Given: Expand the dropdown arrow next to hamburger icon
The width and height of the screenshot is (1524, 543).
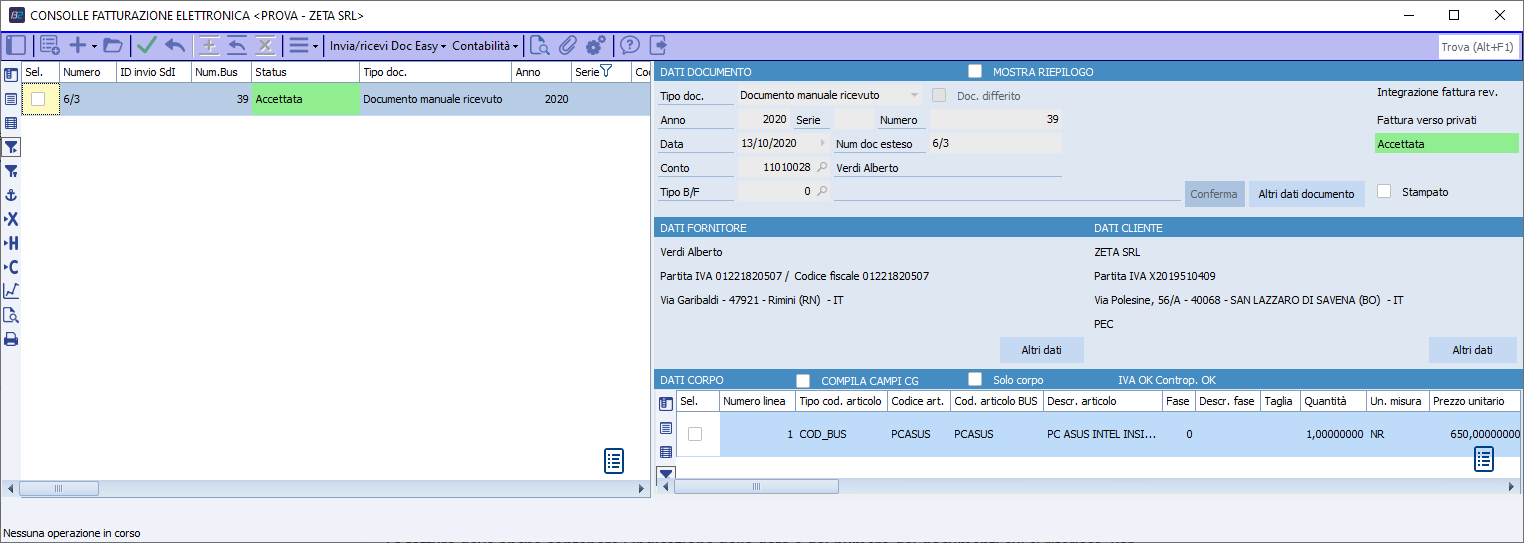Looking at the screenshot, I should (x=315, y=46).
